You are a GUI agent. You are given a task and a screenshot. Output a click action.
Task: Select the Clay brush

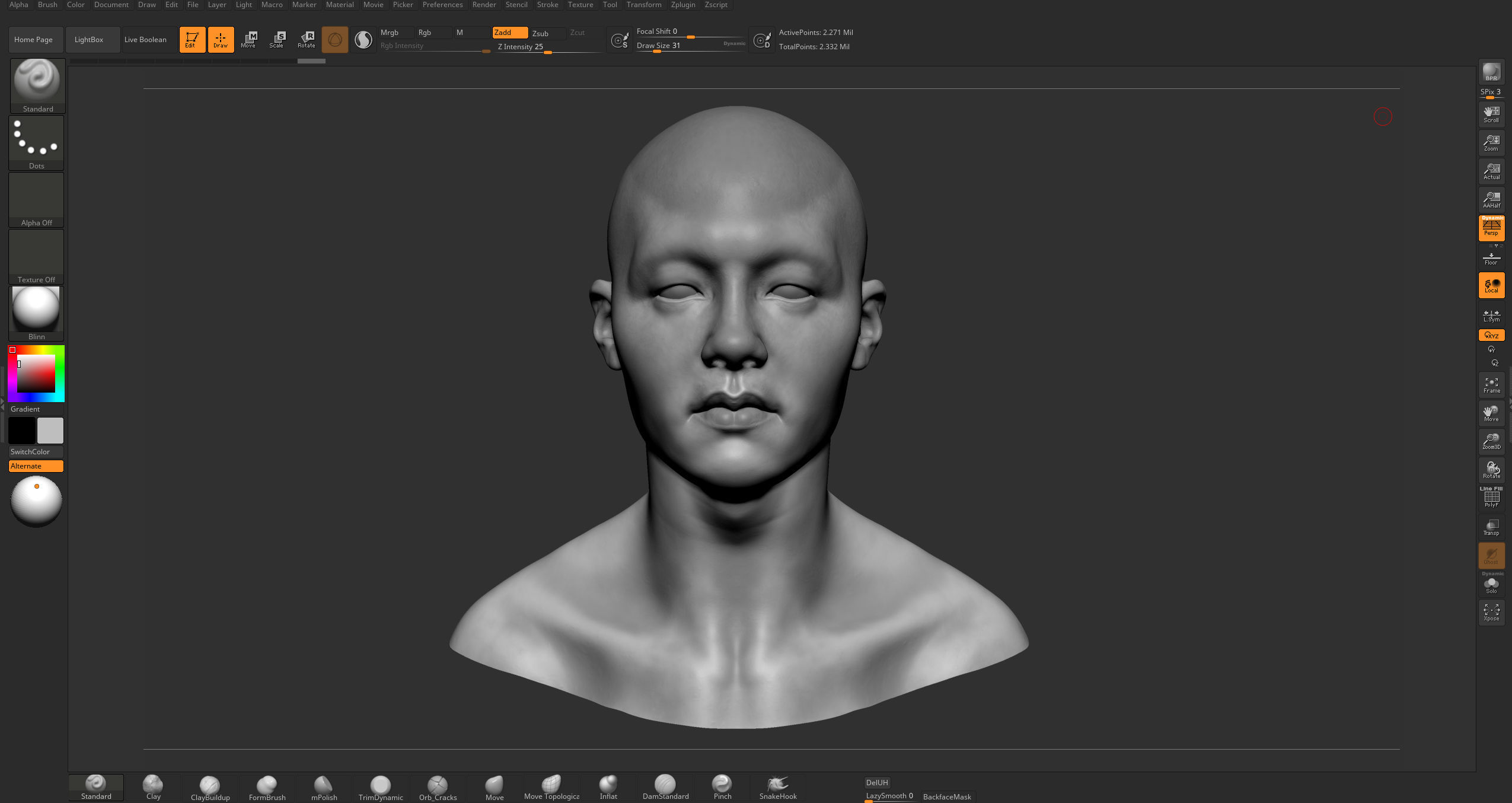click(153, 788)
